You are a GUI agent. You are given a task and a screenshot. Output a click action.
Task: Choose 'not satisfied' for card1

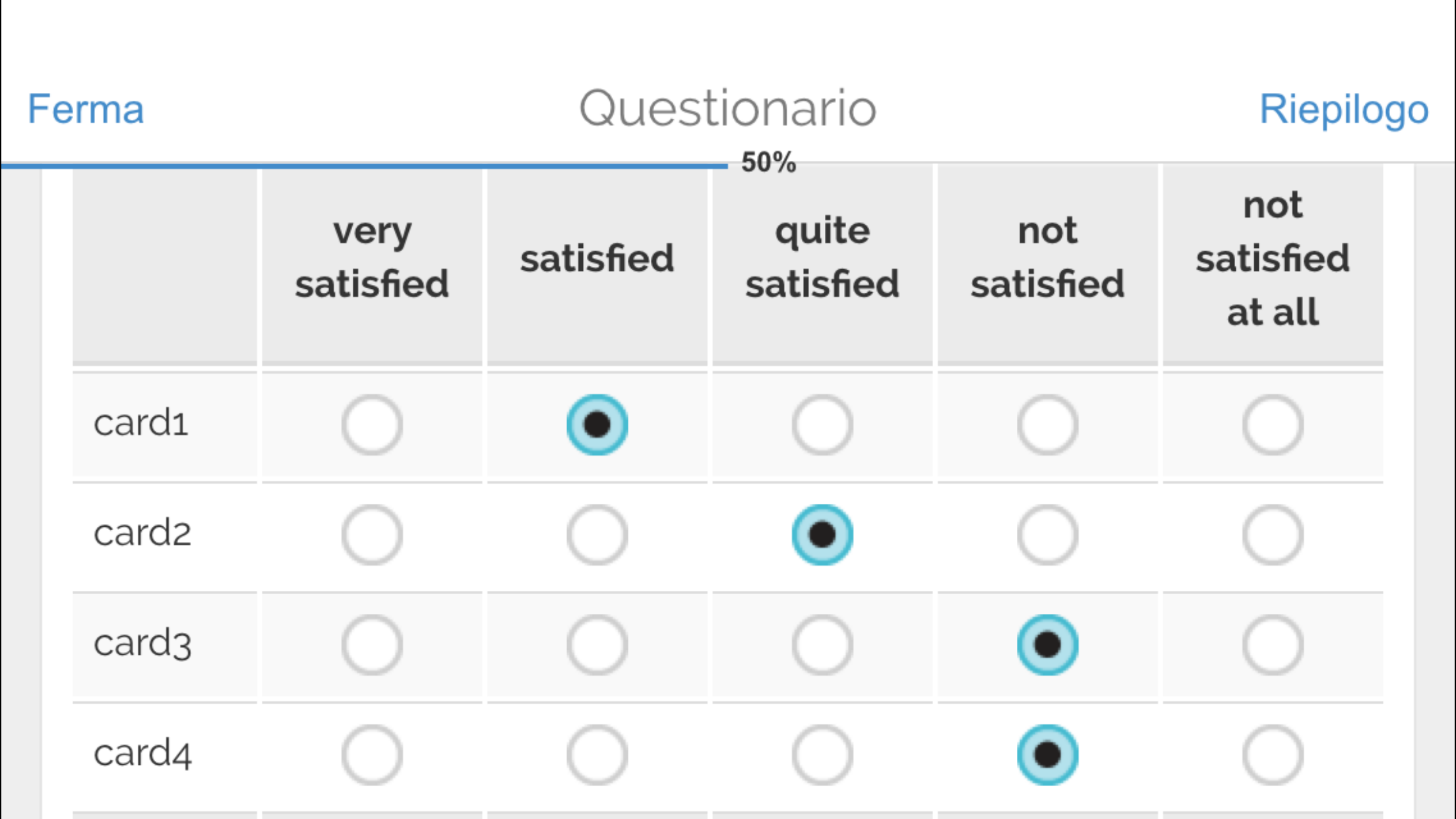[x=1047, y=425]
